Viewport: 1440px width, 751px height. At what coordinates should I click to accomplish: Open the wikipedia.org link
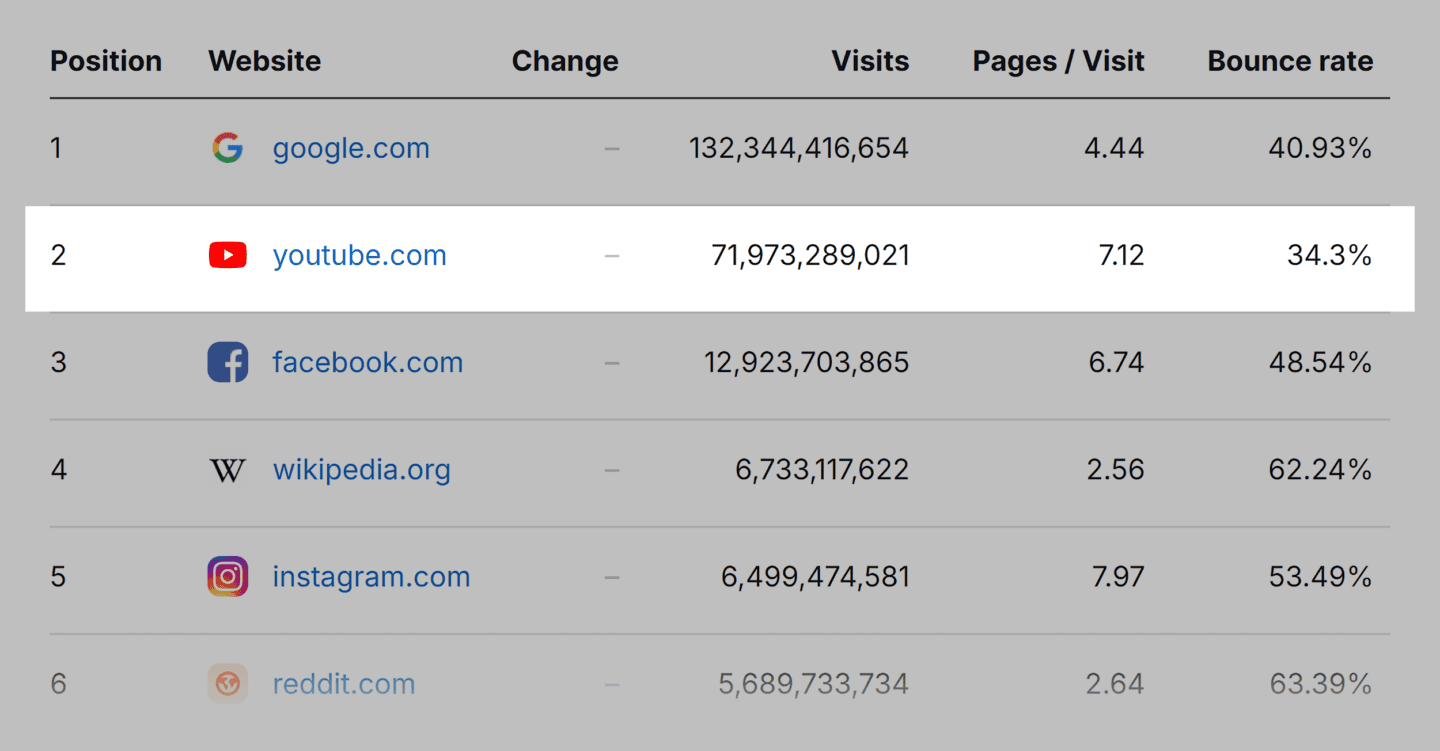pos(361,470)
